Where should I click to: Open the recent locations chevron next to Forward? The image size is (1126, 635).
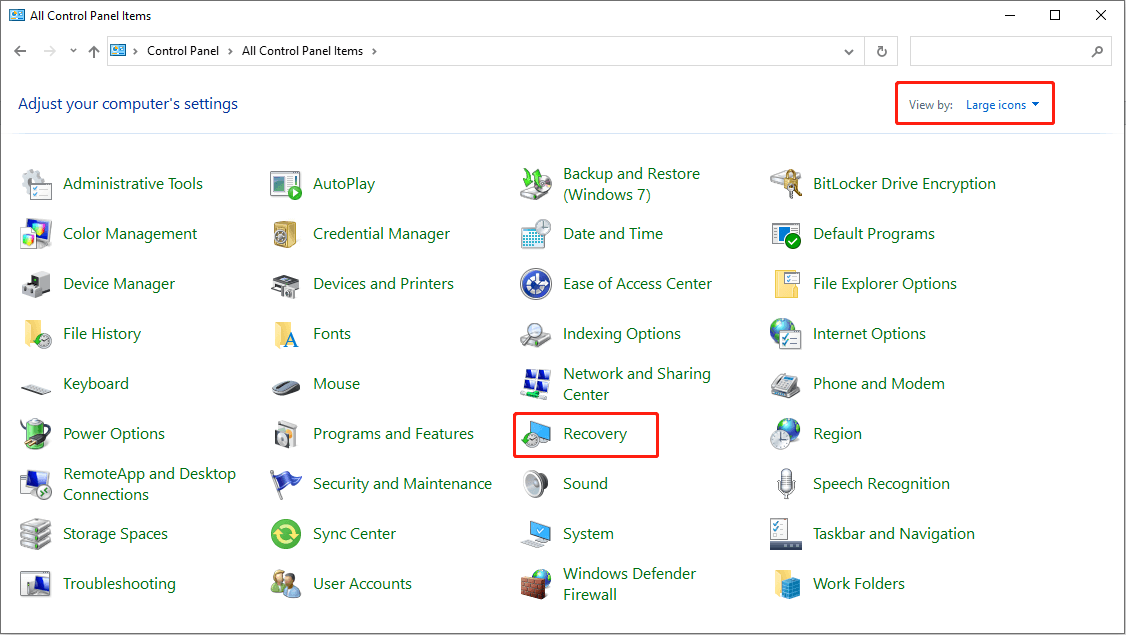[73, 51]
